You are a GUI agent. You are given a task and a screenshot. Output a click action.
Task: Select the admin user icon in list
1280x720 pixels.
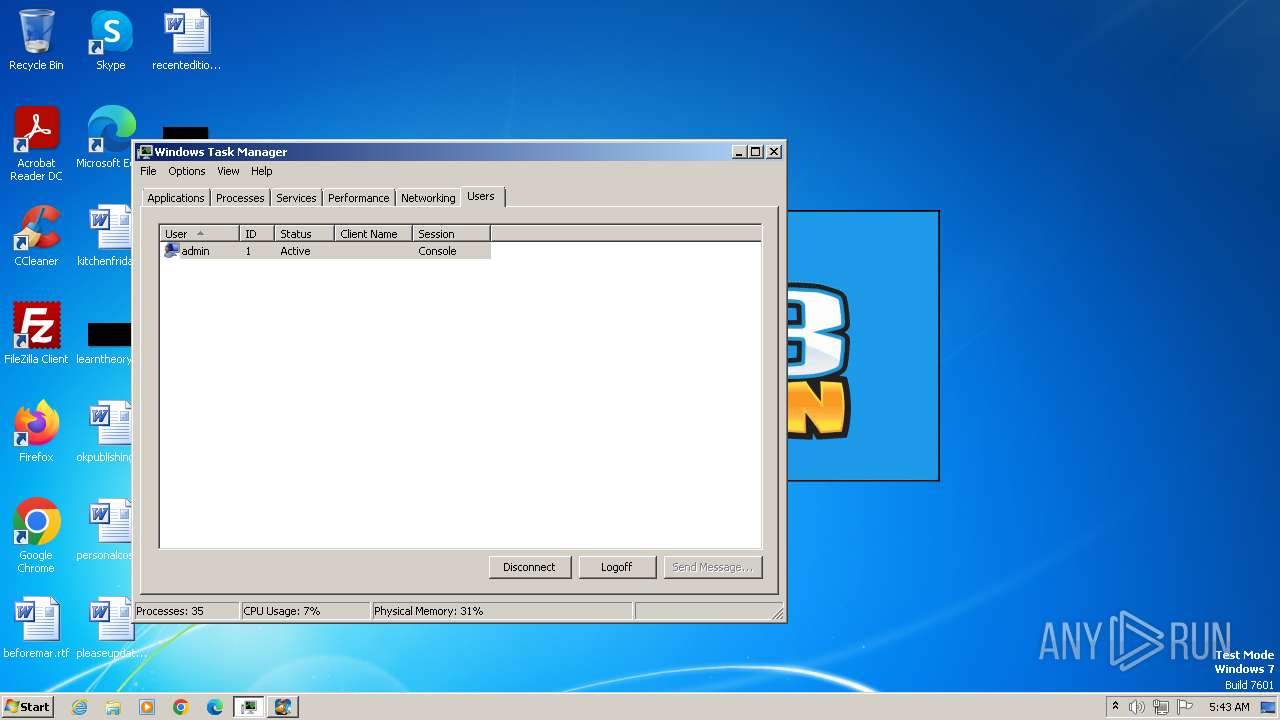point(171,251)
